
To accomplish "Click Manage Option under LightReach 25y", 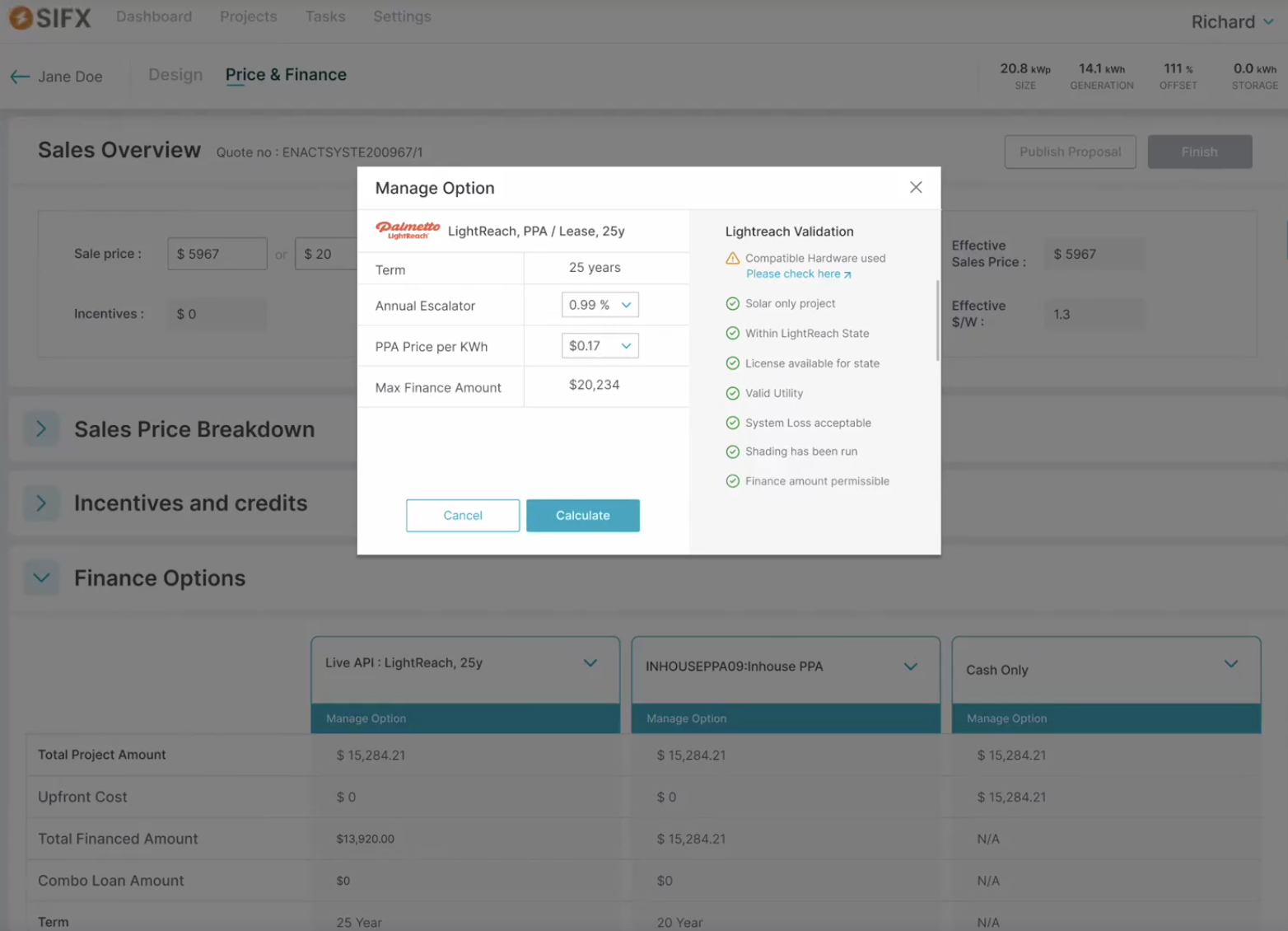I will [x=465, y=718].
